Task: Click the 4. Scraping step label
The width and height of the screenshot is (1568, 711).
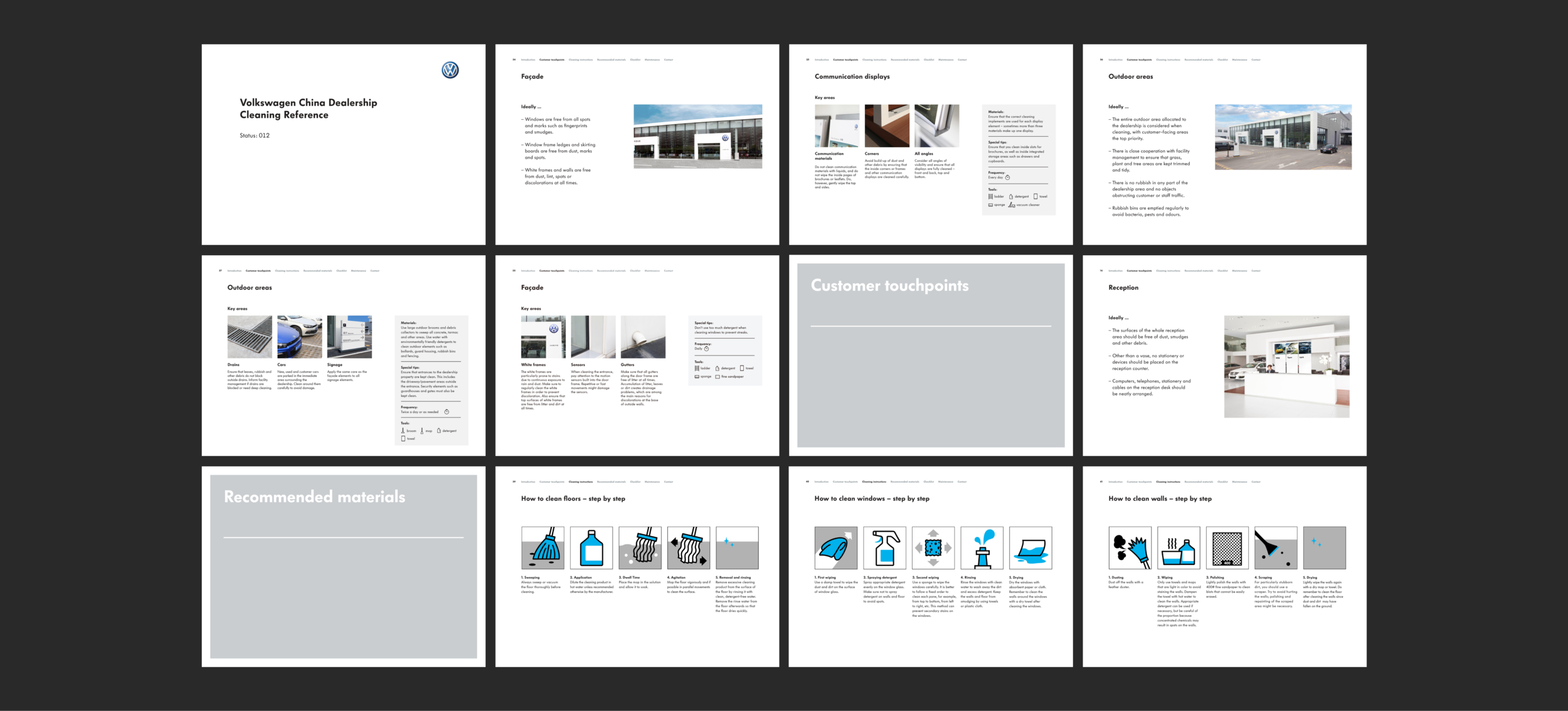Action: 1263,577
